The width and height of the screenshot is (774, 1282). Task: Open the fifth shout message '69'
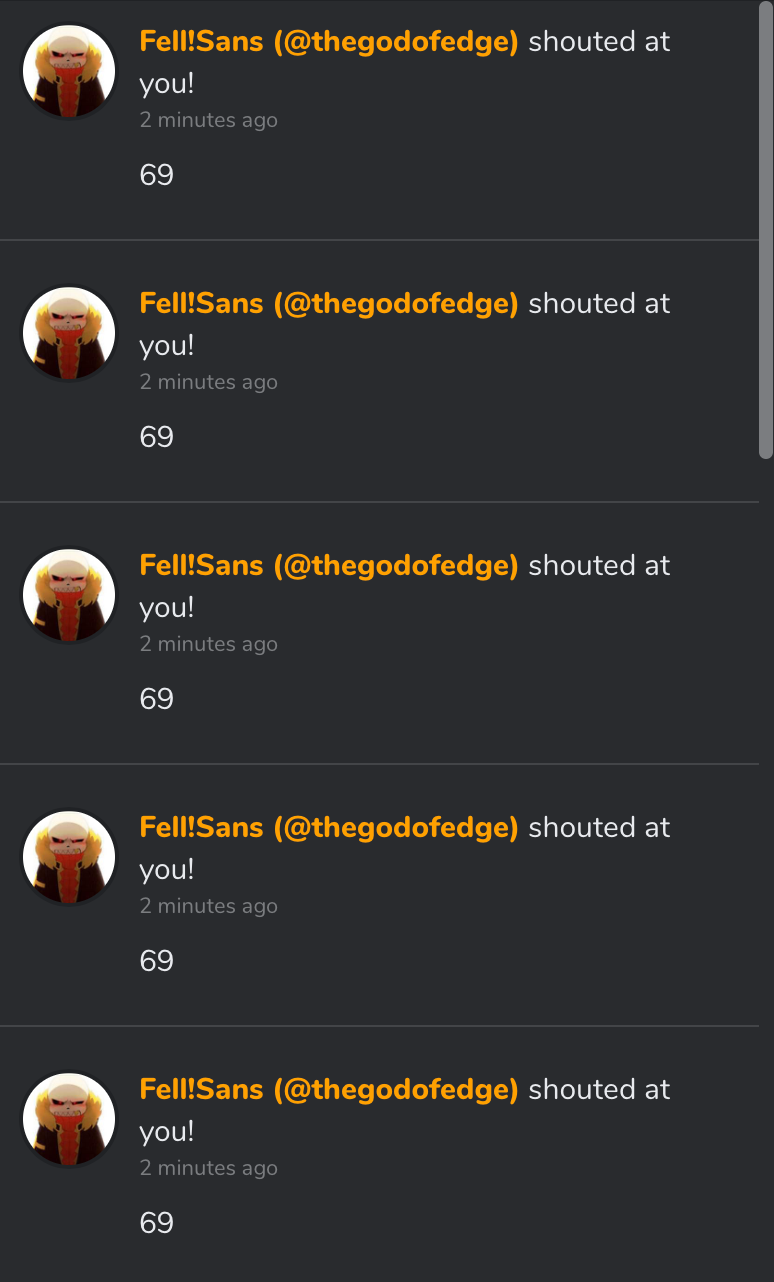coord(157,1223)
